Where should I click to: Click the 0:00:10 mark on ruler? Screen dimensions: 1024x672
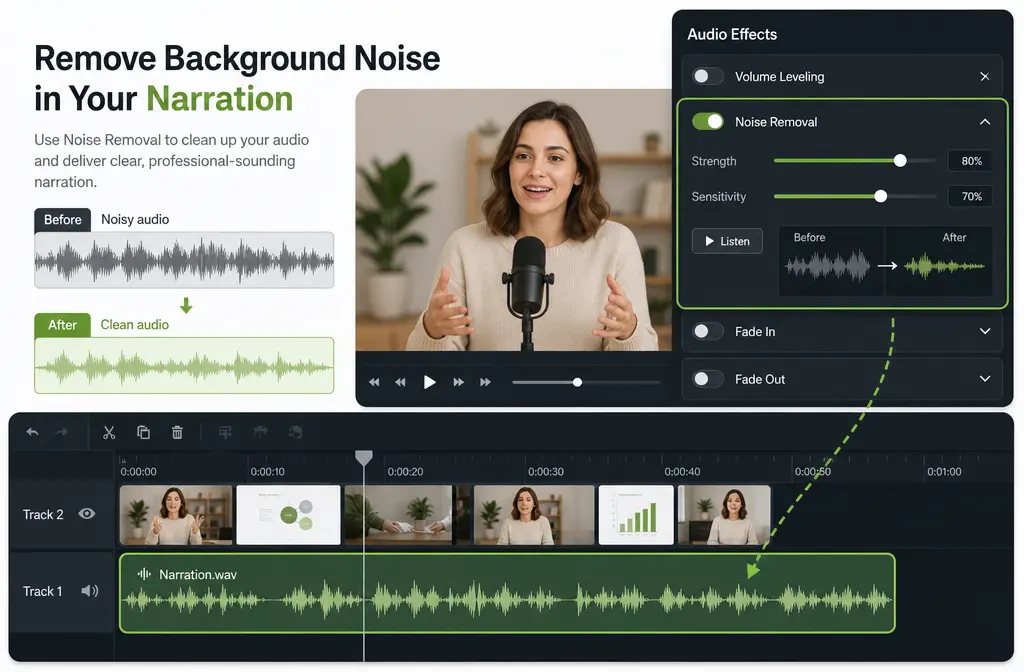[267, 472]
